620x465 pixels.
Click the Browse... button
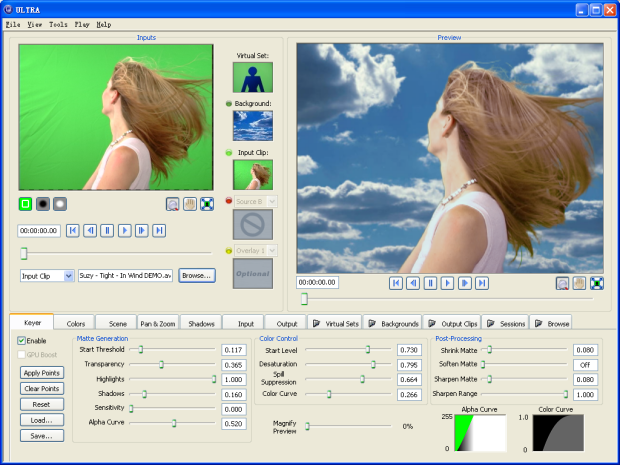point(197,275)
